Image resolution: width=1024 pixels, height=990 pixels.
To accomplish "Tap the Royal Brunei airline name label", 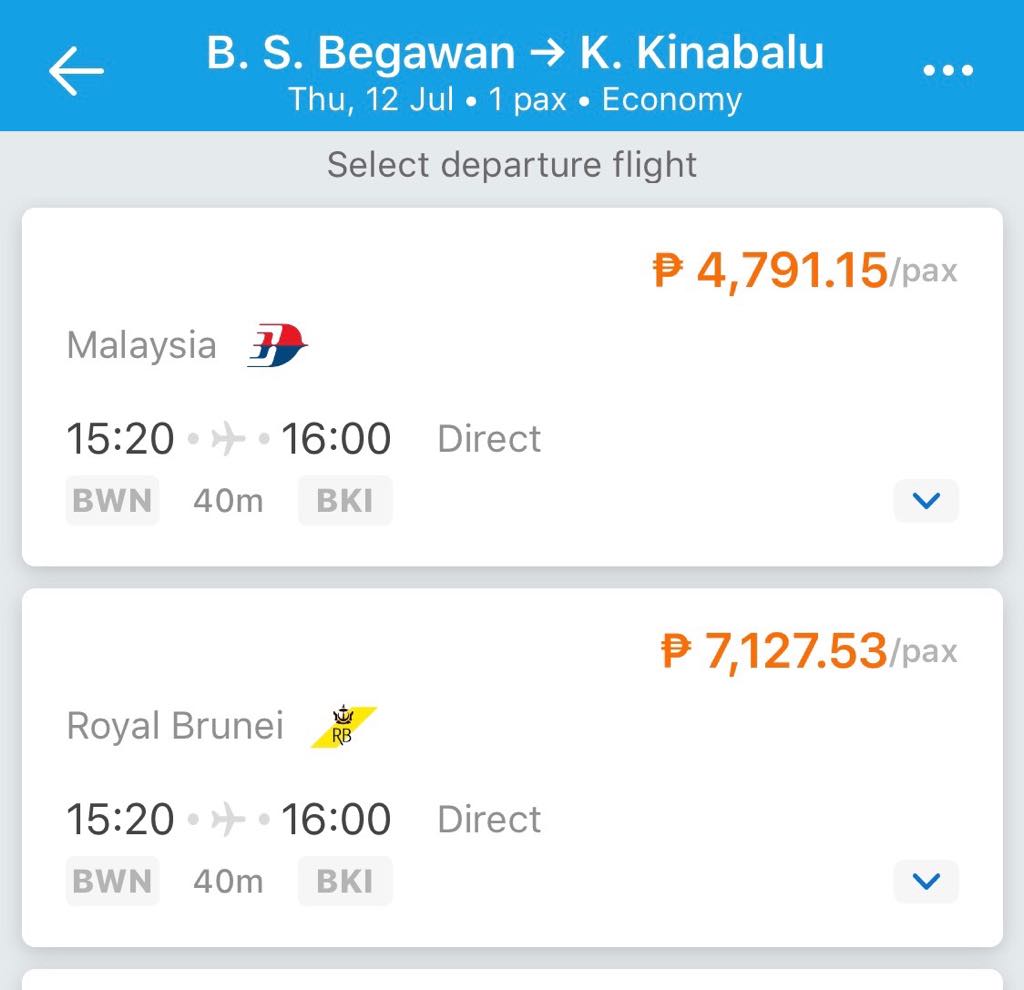I will point(175,726).
